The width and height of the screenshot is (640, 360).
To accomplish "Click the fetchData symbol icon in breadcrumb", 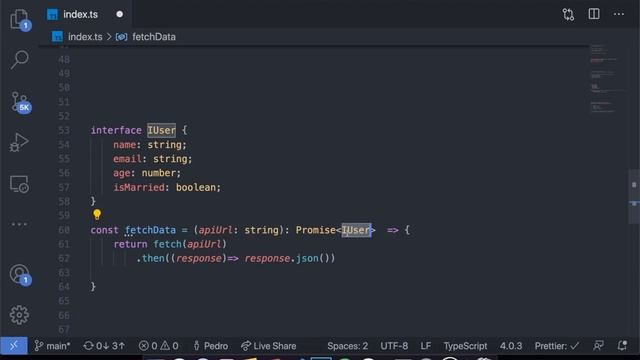I will [121, 37].
